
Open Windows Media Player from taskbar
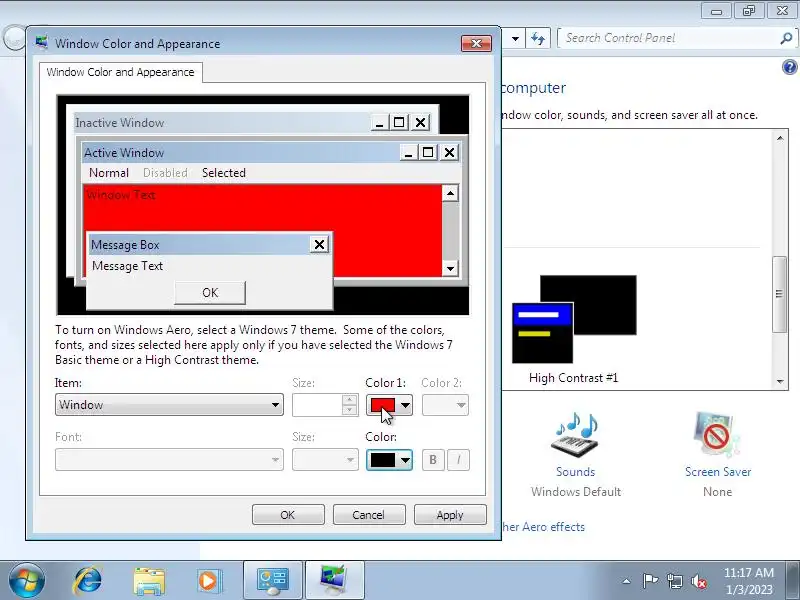(209, 581)
